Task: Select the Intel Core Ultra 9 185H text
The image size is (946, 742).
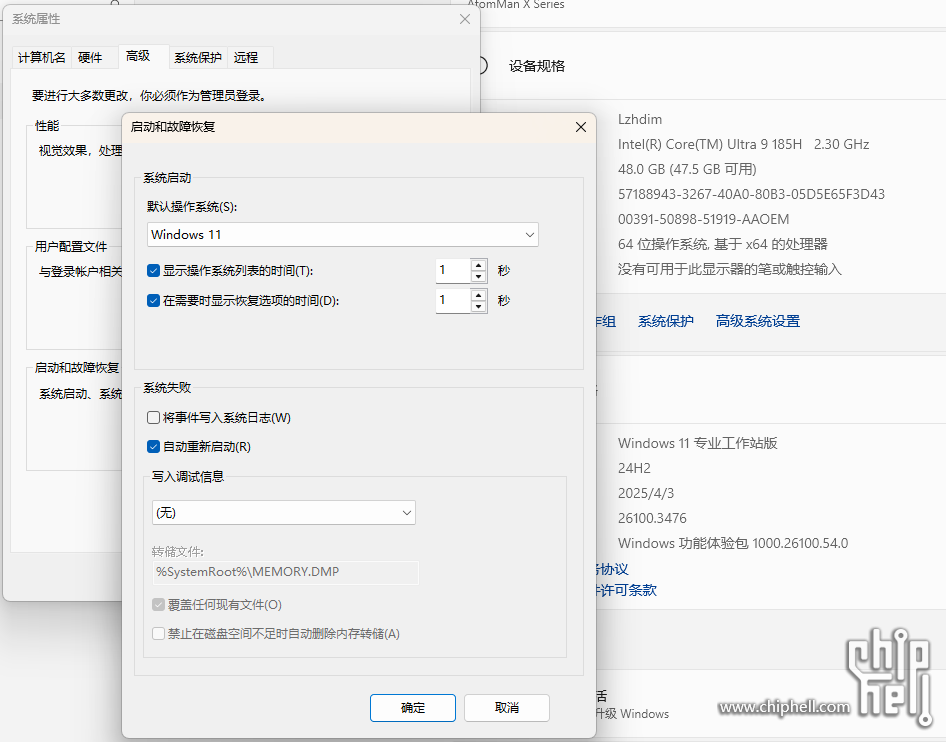Action: 743,144
